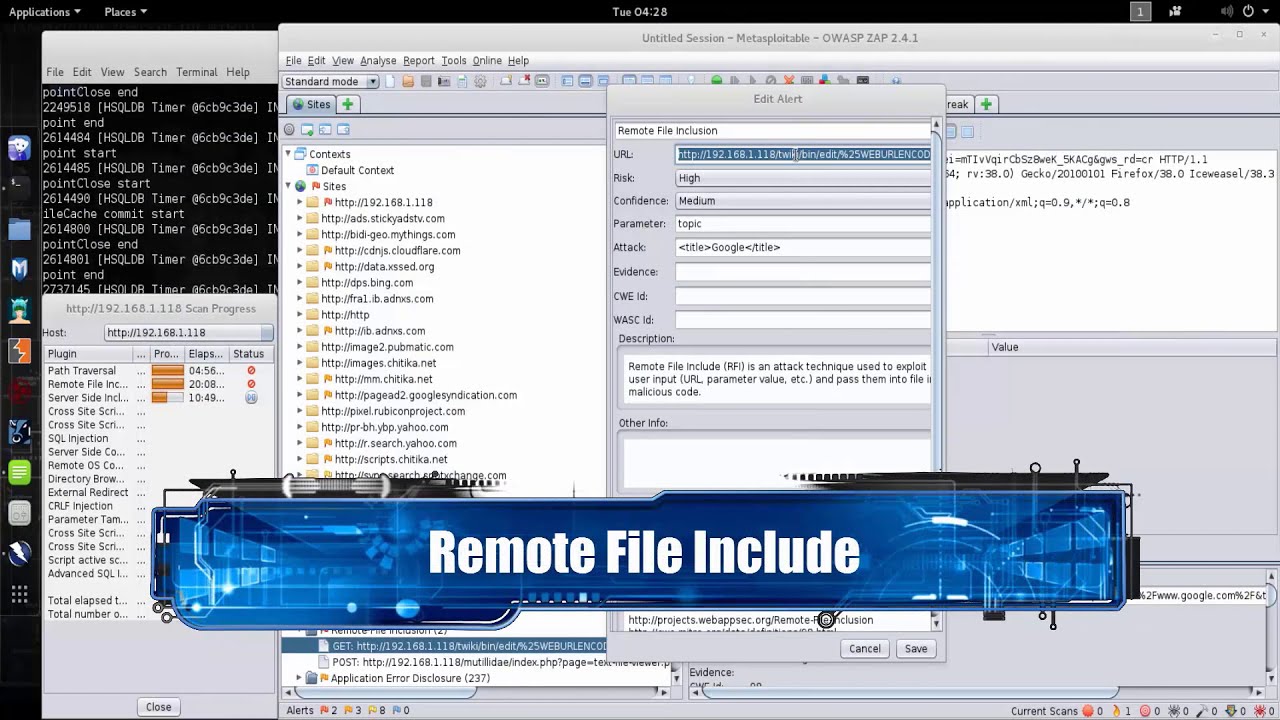Viewport: 1280px width, 720px height.
Task: Click the URL field in Edit Alert
Action: click(804, 154)
